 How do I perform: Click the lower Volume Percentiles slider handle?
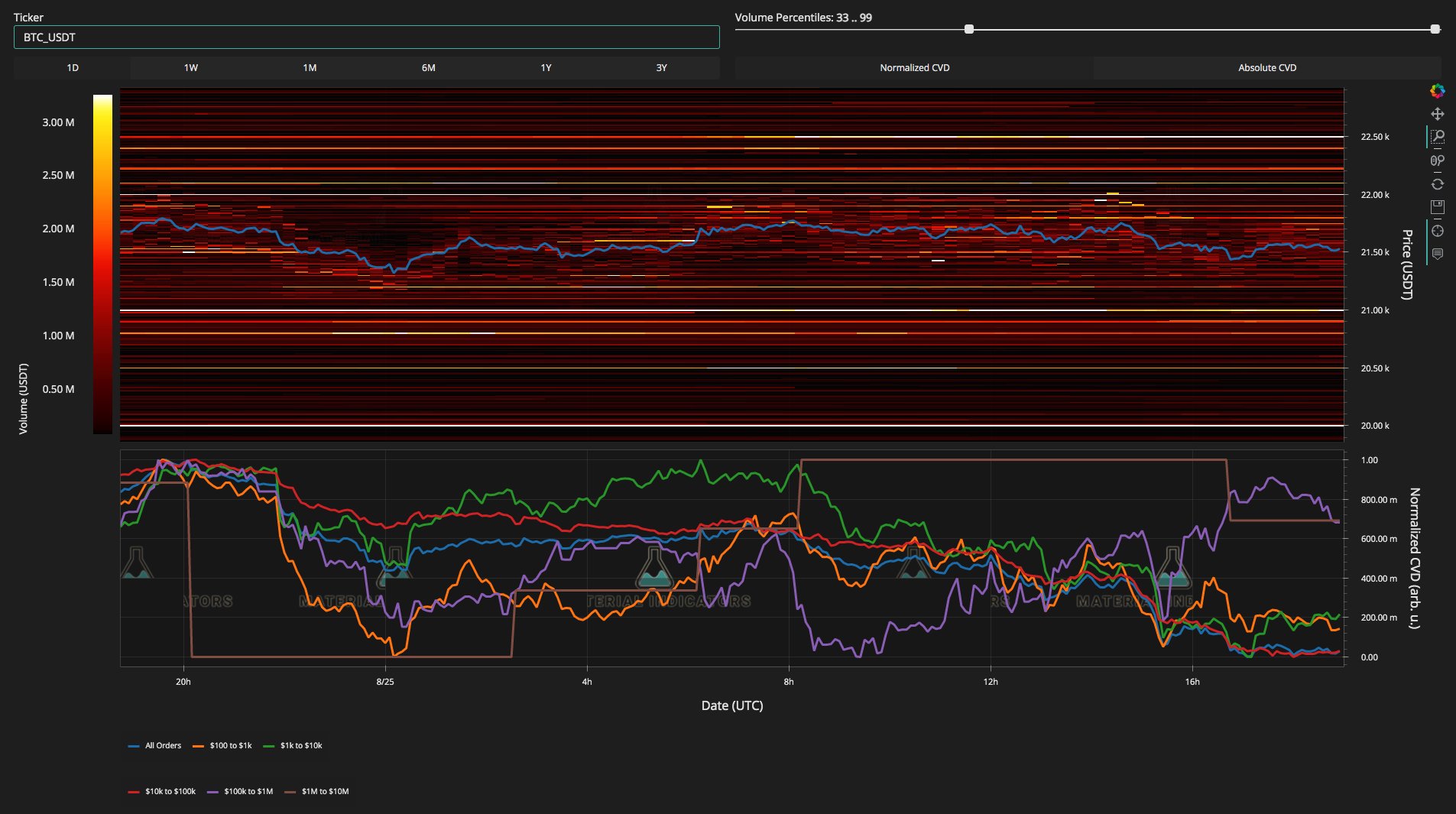click(969, 29)
